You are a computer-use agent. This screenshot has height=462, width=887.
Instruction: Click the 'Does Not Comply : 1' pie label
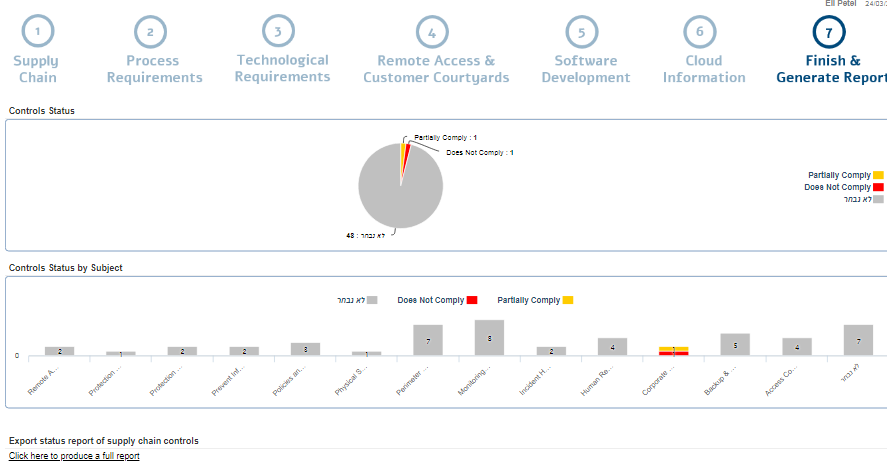point(480,153)
